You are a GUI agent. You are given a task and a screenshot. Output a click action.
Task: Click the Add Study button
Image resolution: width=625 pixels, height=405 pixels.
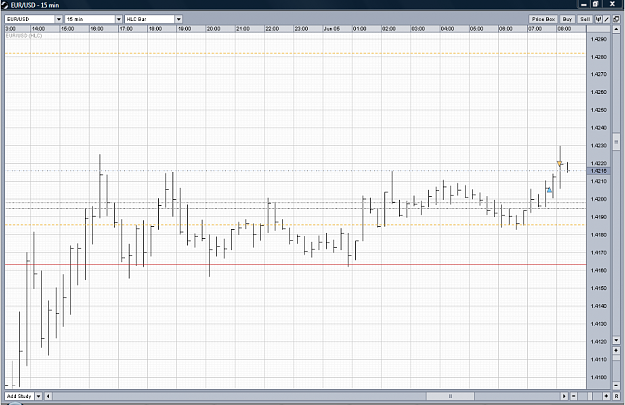click(20, 396)
